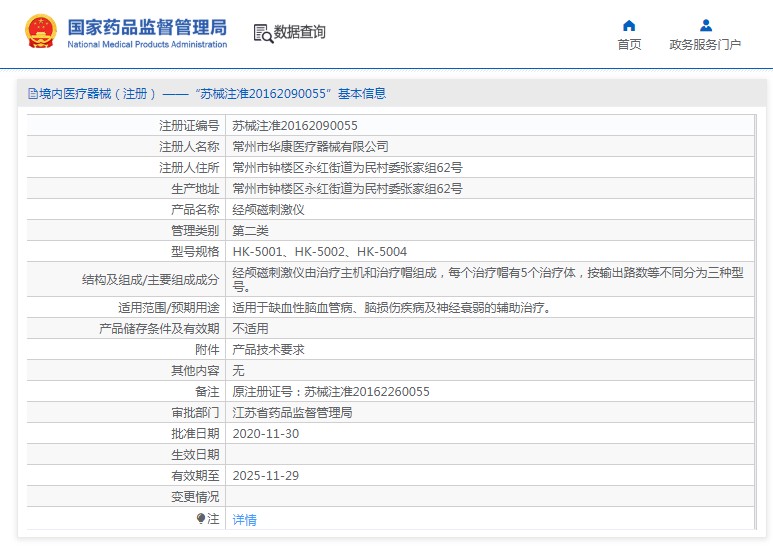Click the 江苏省药品监督管理局 approval department cell
Image resolution: width=773 pixels, height=549 pixels.
point(292,413)
